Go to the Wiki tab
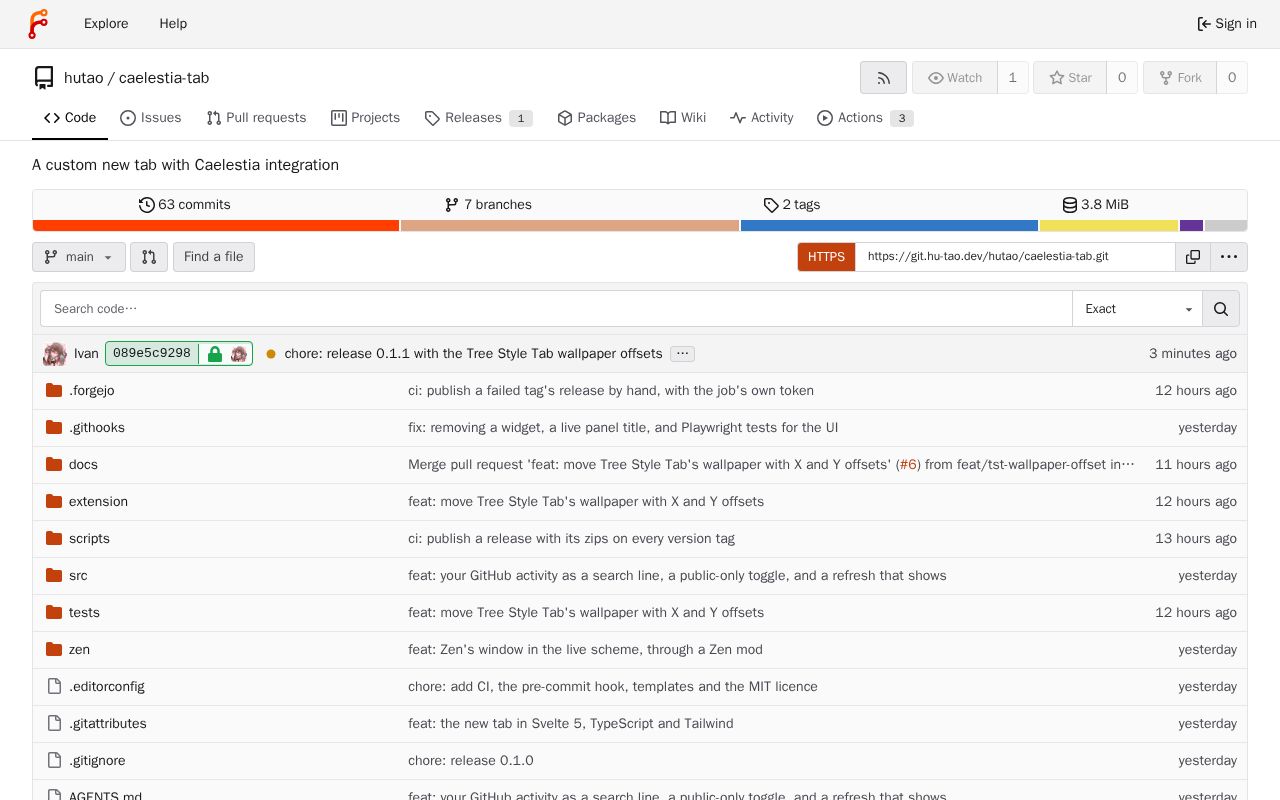Screen dimensions: 1280x800 (683, 118)
